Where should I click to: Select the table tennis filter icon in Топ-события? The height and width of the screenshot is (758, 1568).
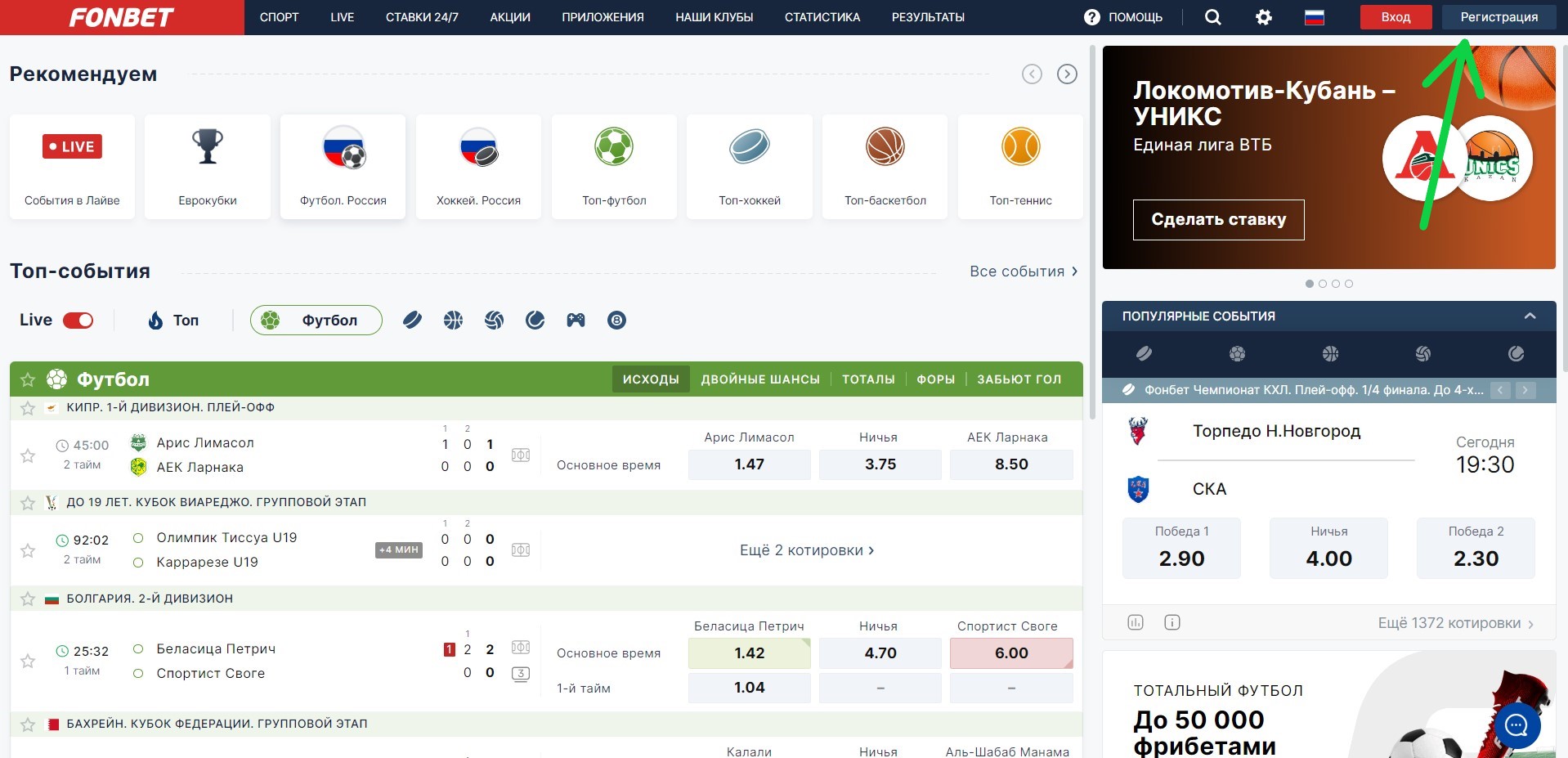(535, 321)
